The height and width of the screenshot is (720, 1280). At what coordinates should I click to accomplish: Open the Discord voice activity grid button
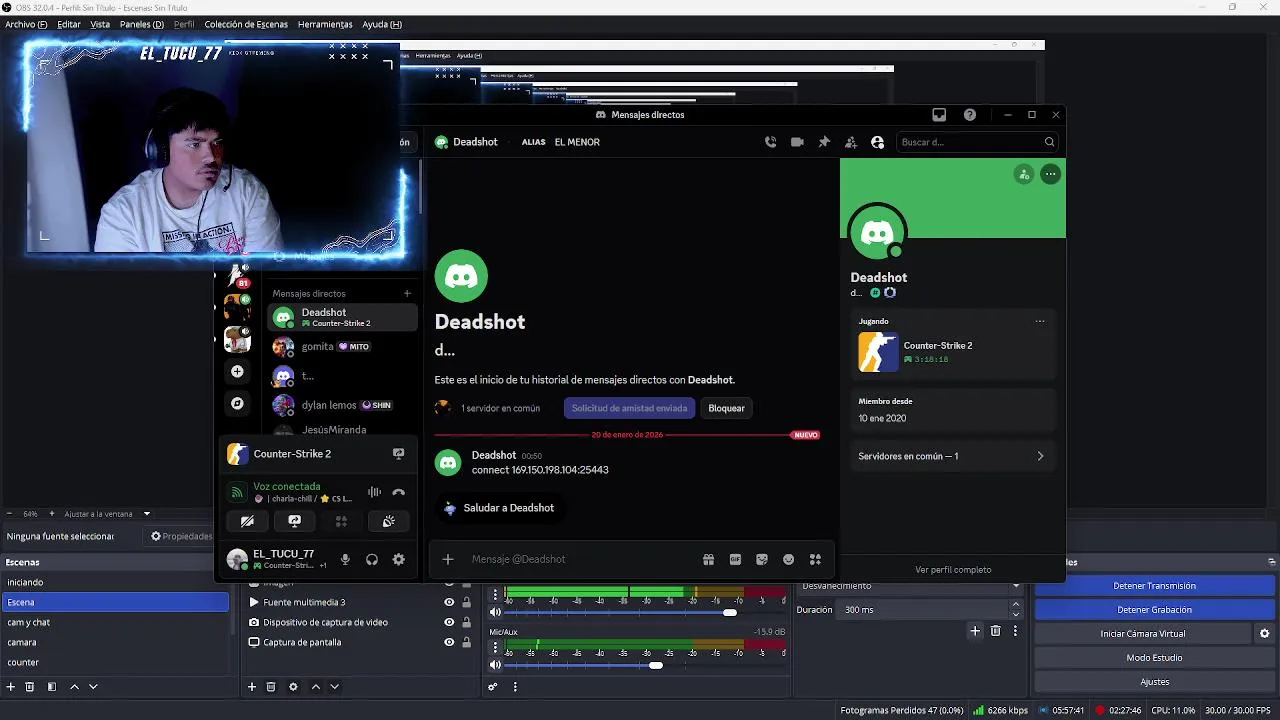(341, 521)
